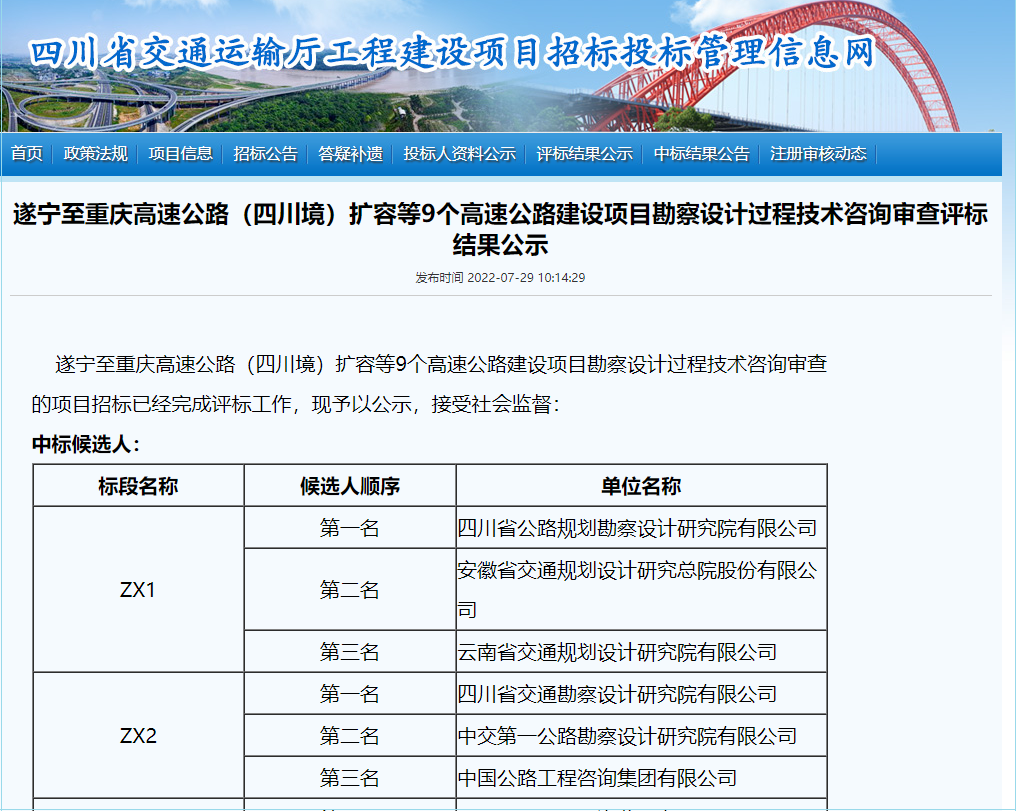This screenshot has width=1016, height=811.
Task: Open the 中标结果公告 menu item
Action: (x=701, y=154)
